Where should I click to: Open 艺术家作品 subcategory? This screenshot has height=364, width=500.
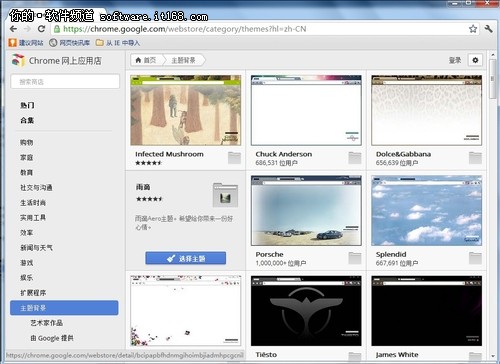(x=46, y=323)
